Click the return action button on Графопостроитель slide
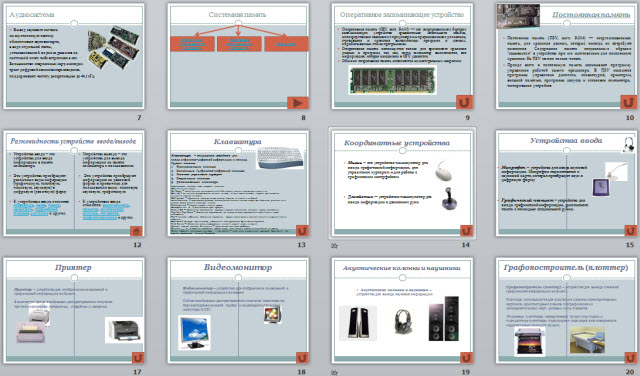This screenshot has height=376, width=640. pyautogui.click(x=630, y=358)
